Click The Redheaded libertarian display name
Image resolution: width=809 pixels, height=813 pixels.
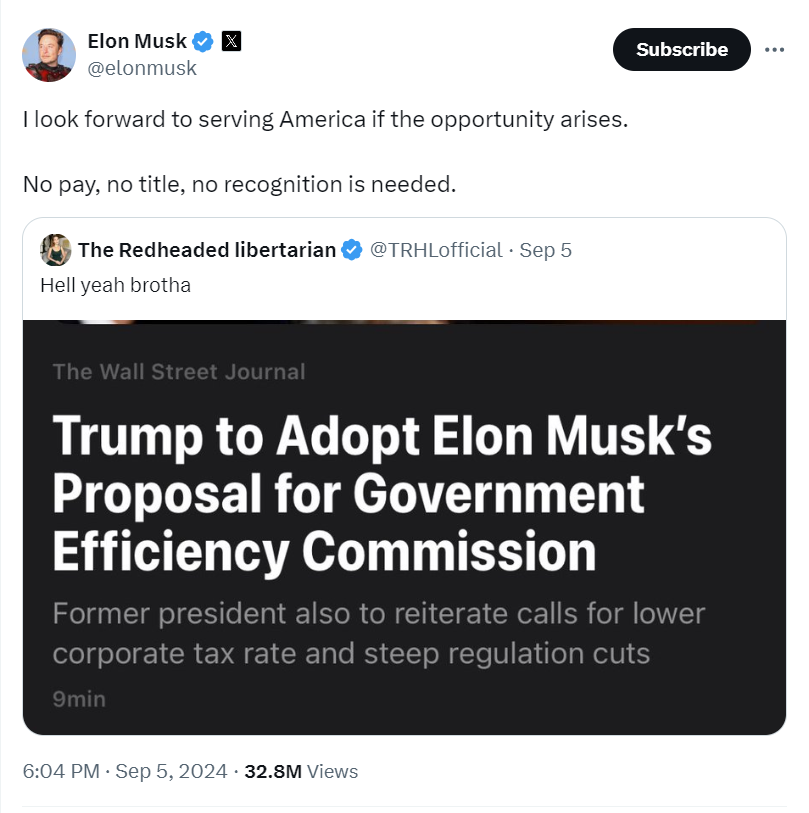tap(207, 250)
